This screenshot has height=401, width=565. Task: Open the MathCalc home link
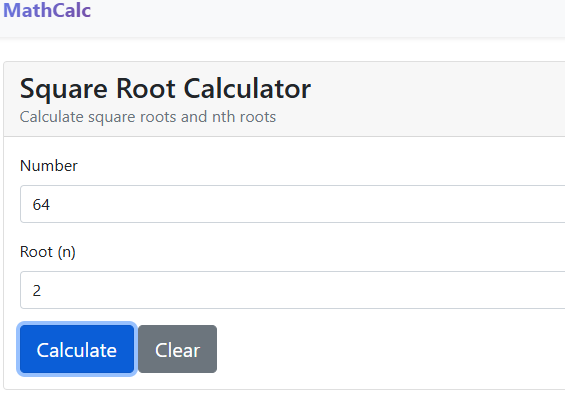click(x=47, y=10)
